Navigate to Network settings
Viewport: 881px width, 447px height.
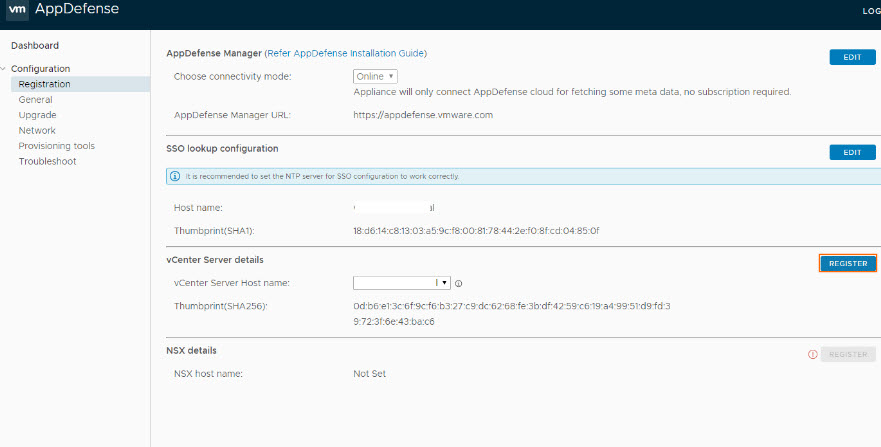[37, 131]
